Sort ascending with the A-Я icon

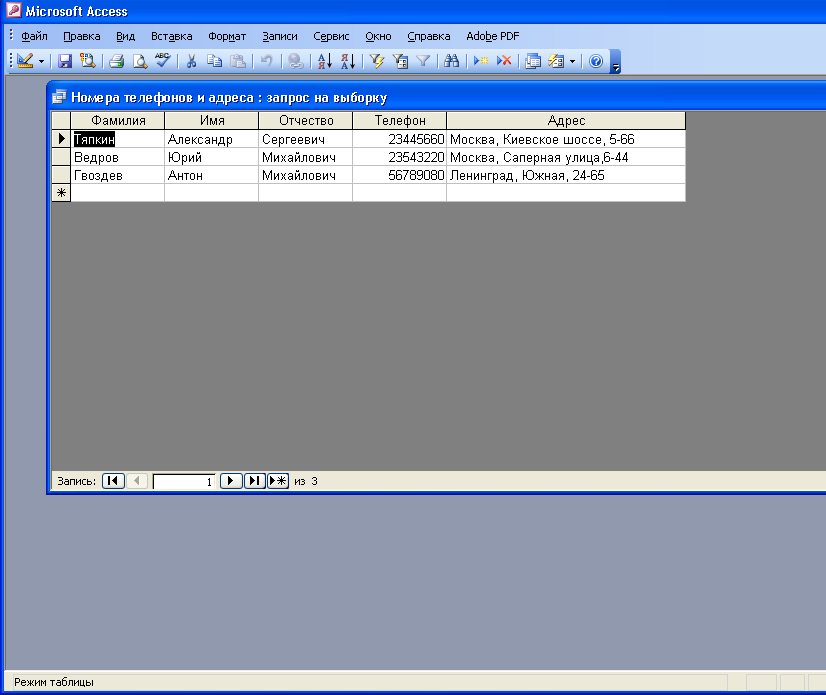pyautogui.click(x=324, y=61)
